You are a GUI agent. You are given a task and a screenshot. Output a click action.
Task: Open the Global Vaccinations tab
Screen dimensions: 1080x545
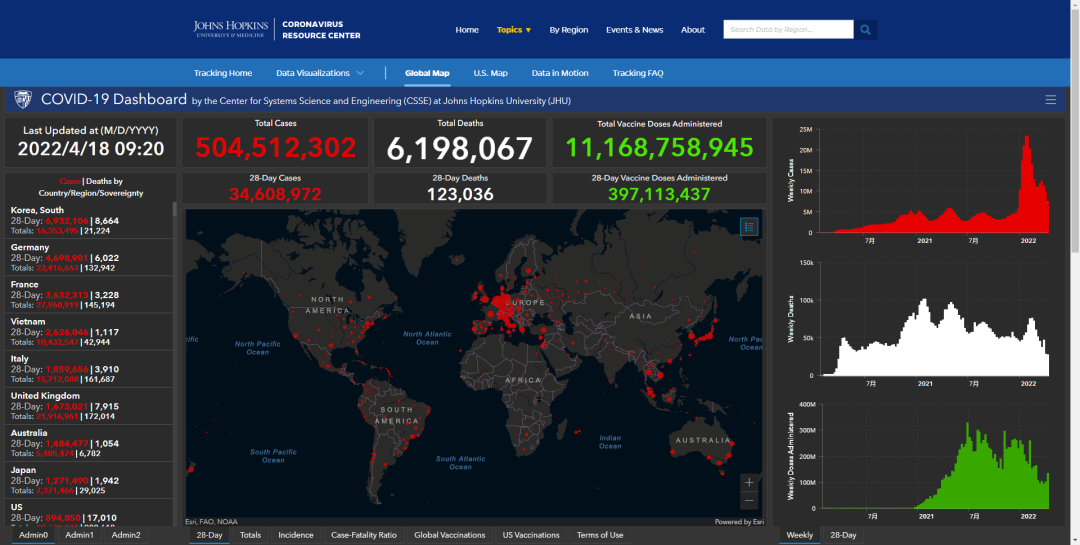(x=450, y=535)
